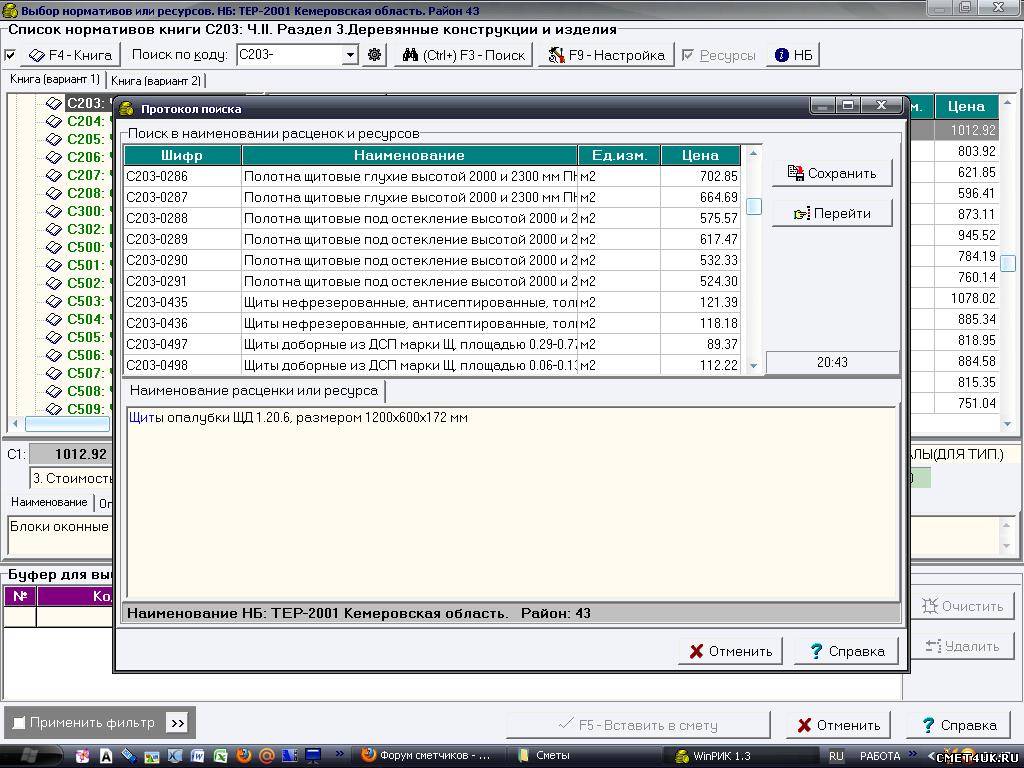
Task: Open the Поиск по коду dropdown arrow
Action: pyautogui.click(x=350, y=55)
